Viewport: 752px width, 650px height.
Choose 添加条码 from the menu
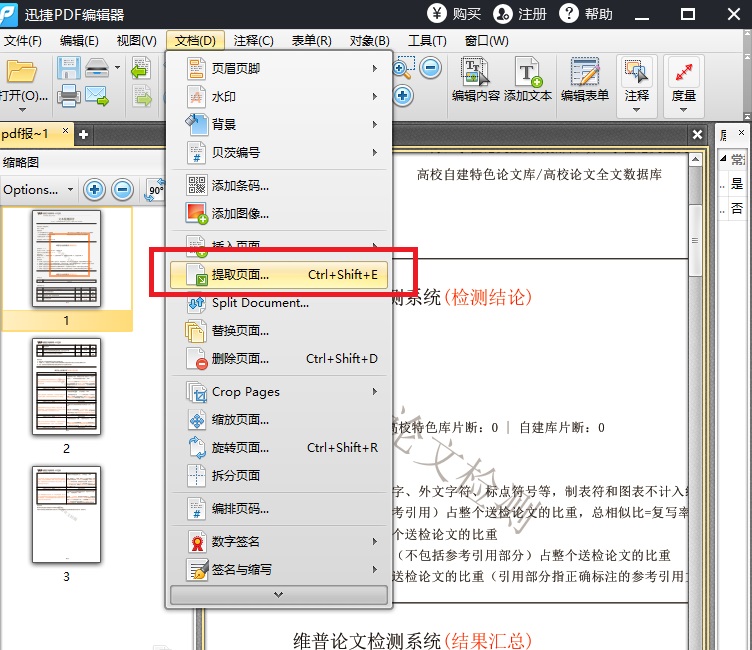[279, 185]
